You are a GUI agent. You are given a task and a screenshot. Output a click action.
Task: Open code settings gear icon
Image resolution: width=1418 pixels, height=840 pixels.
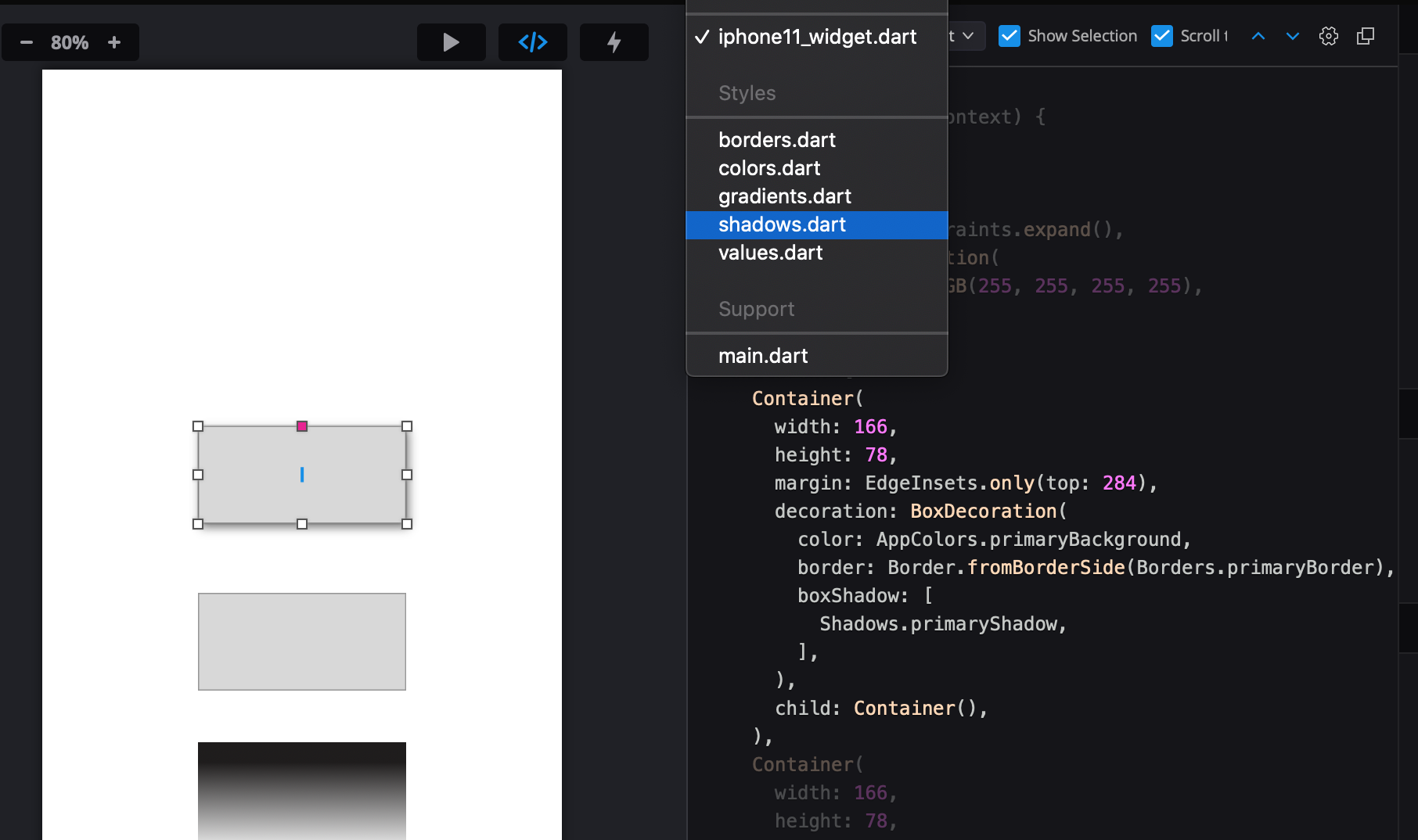tap(1329, 36)
